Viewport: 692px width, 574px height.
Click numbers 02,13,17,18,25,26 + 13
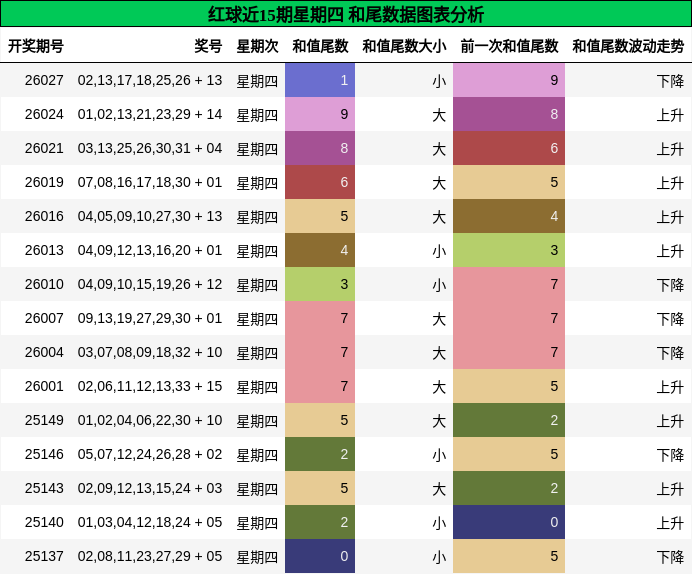(150, 80)
